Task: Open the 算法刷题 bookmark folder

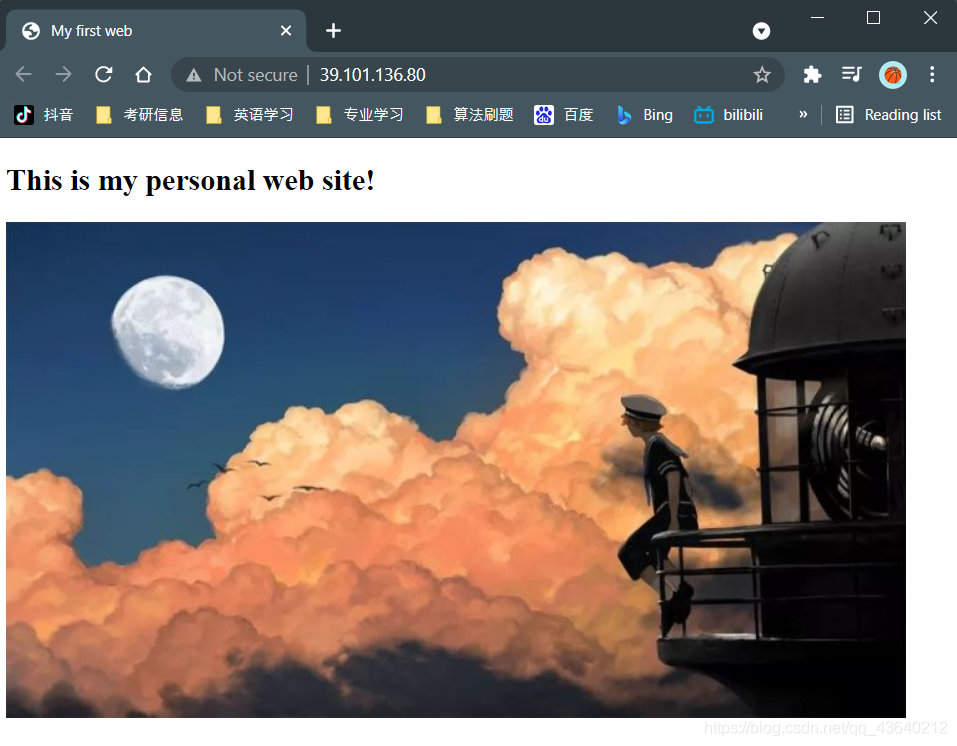Action: coord(469,115)
